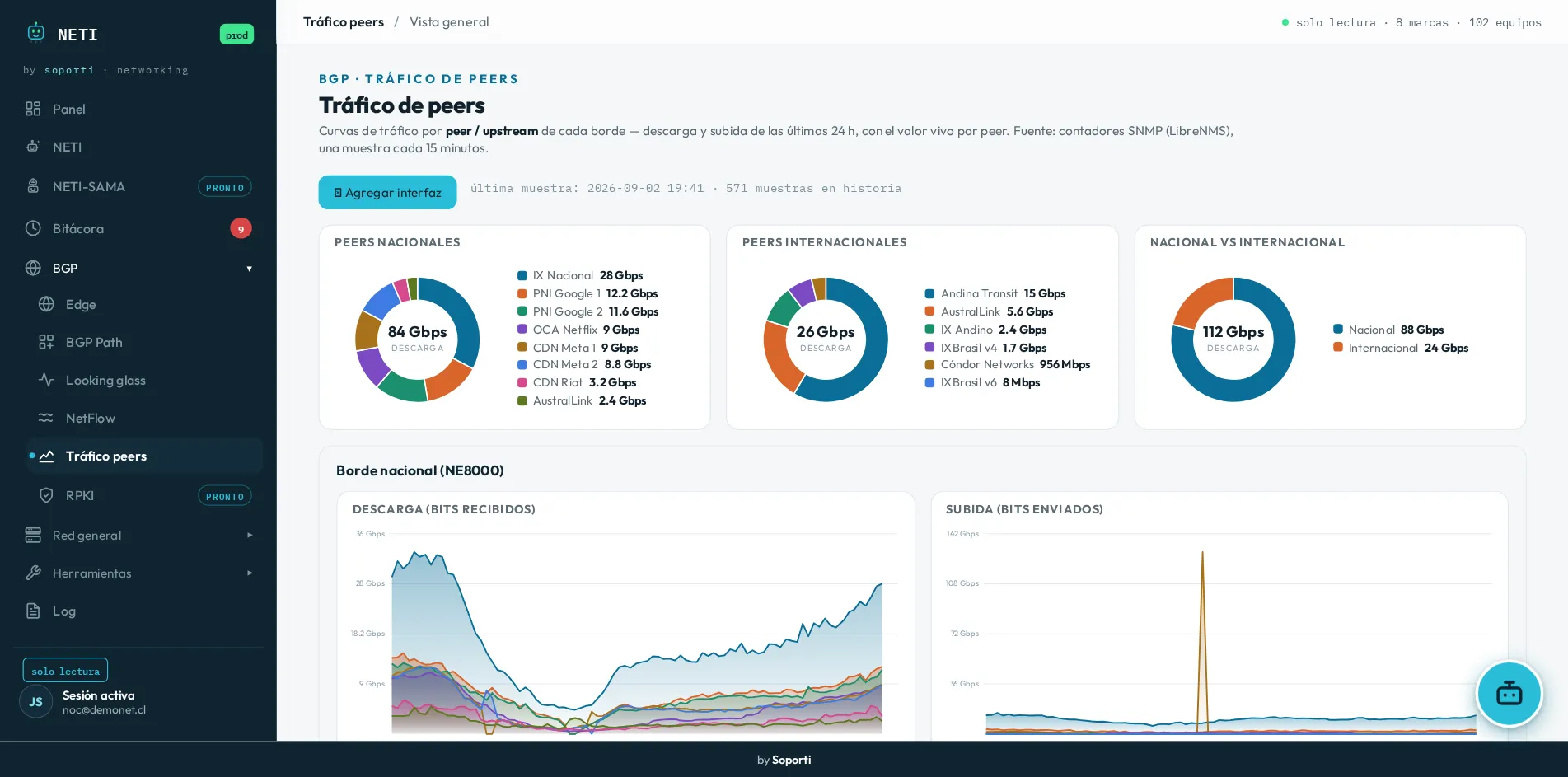Image resolution: width=1568 pixels, height=777 pixels.
Task: Click the Looking glass pulse icon
Action: coord(46,380)
